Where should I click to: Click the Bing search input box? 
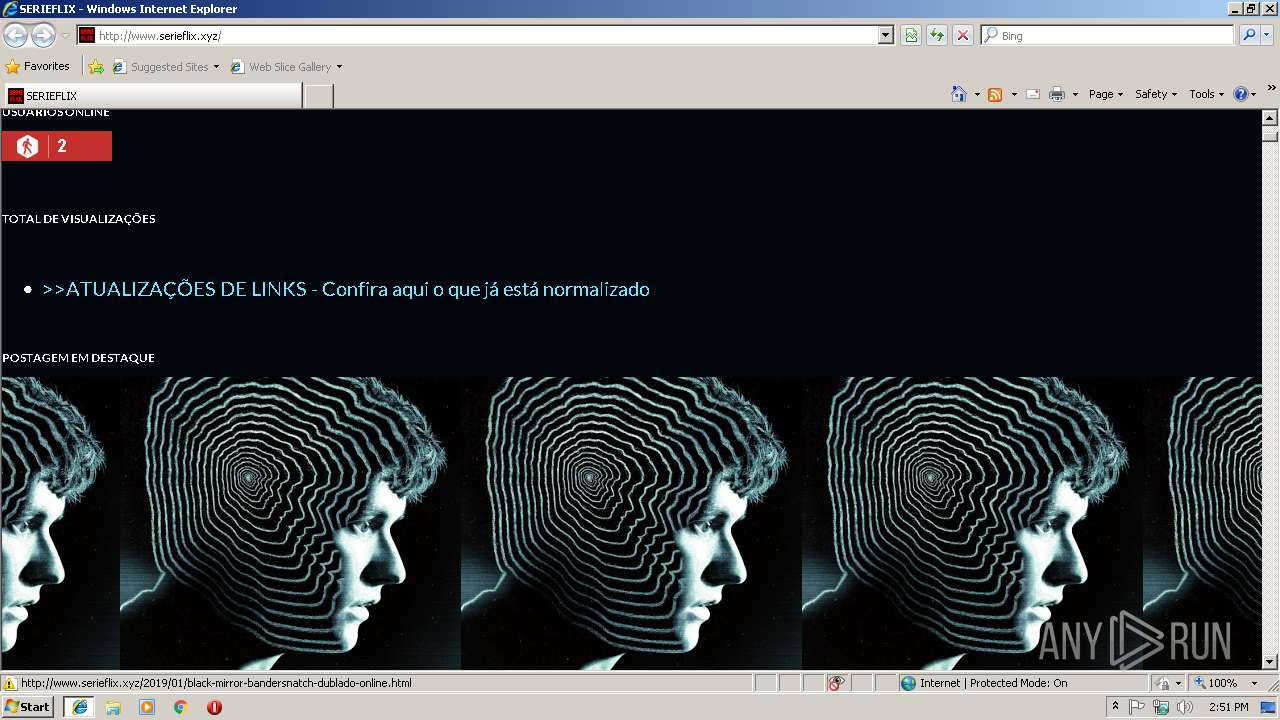pos(1107,35)
